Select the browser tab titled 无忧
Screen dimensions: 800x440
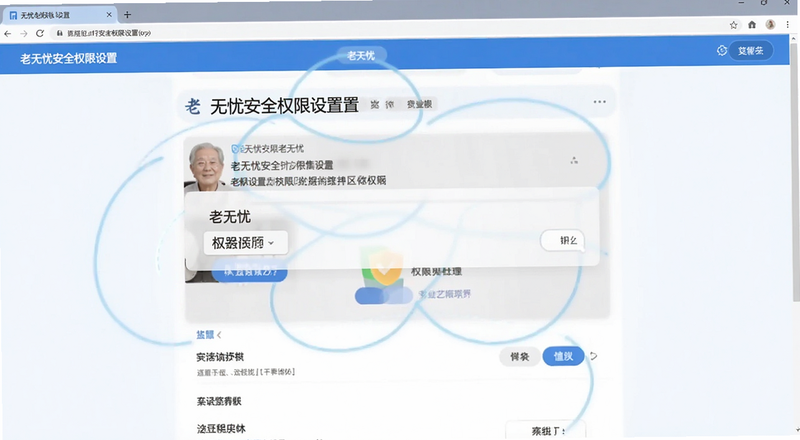click(x=60, y=15)
